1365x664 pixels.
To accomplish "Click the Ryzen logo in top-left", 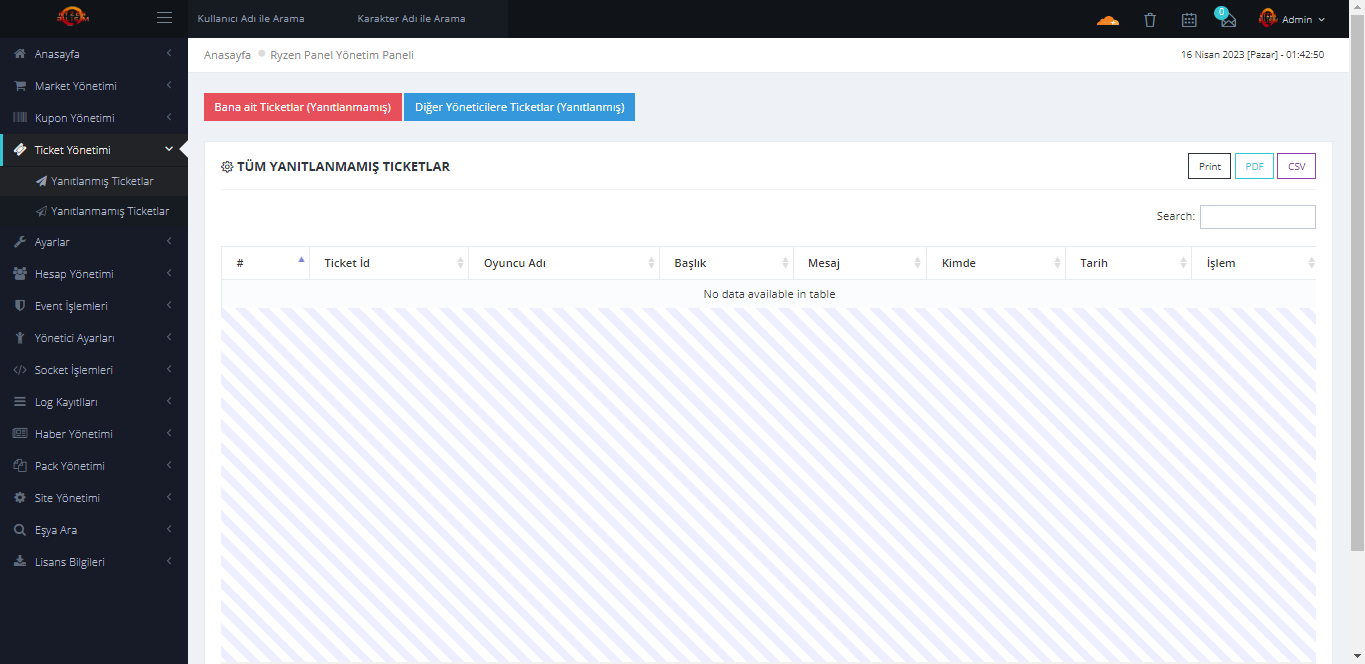I will 71,17.
